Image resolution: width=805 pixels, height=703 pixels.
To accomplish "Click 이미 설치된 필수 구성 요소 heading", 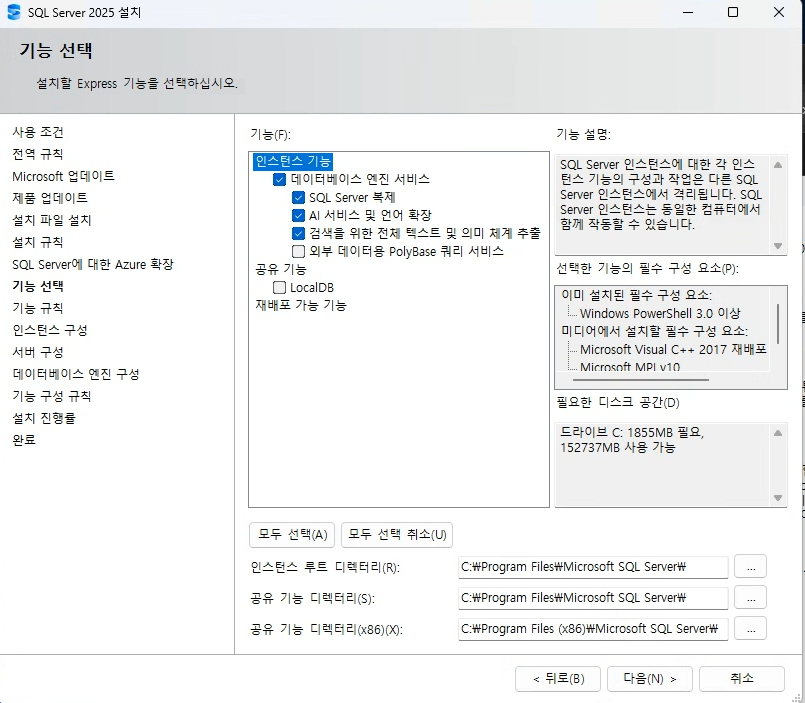I will tap(637, 295).
